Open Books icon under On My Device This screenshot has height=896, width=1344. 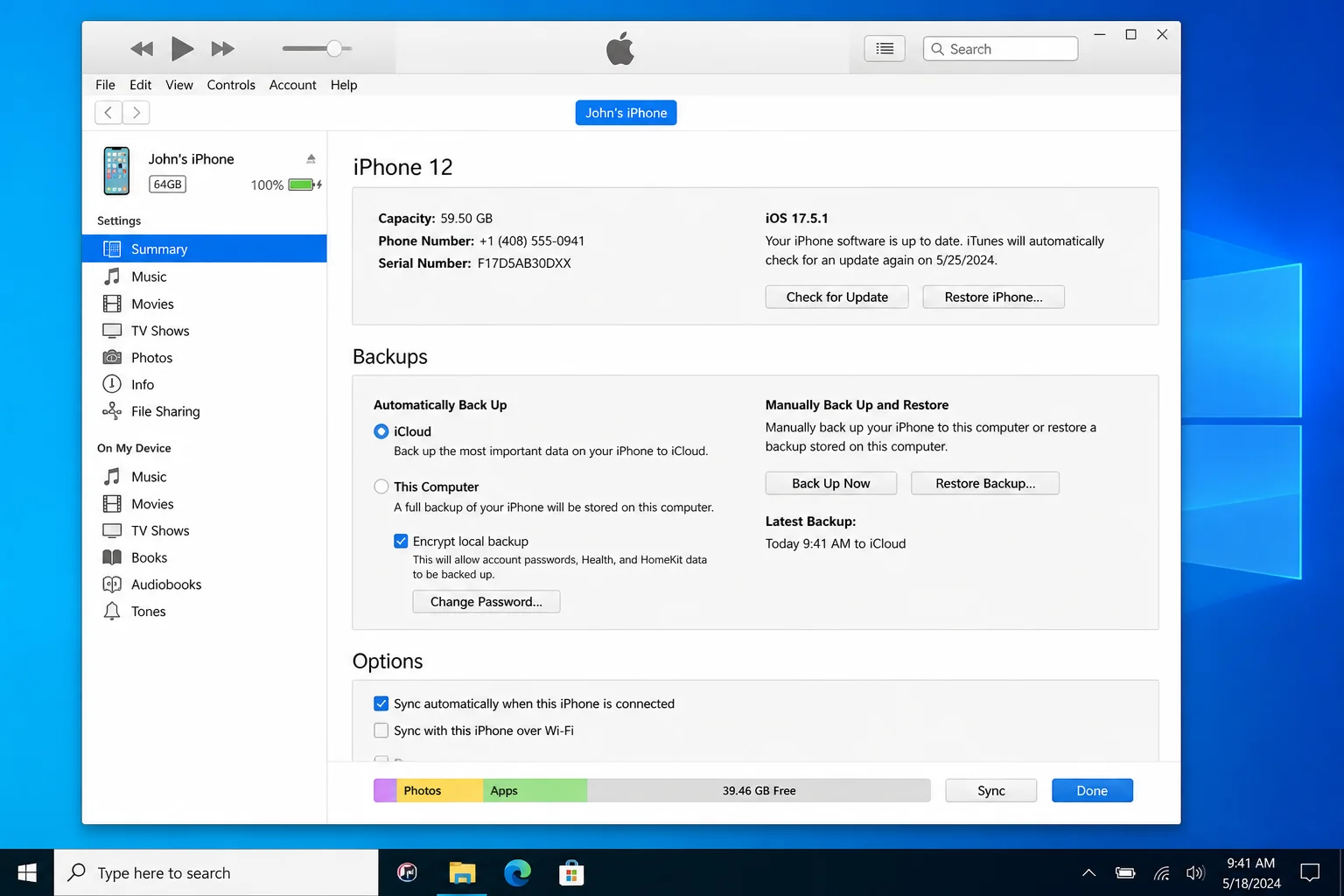112,557
